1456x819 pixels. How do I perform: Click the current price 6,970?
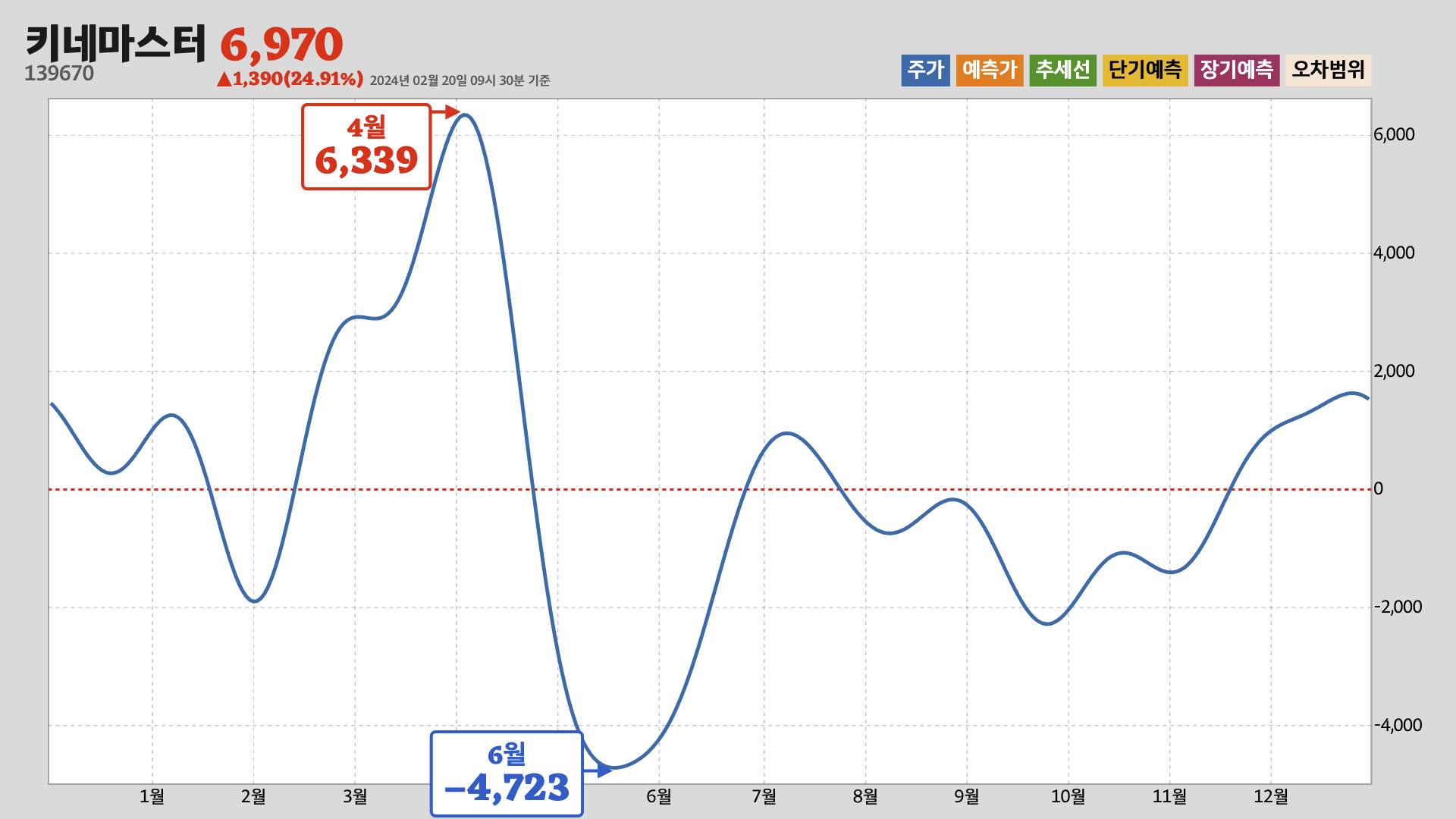point(281,45)
